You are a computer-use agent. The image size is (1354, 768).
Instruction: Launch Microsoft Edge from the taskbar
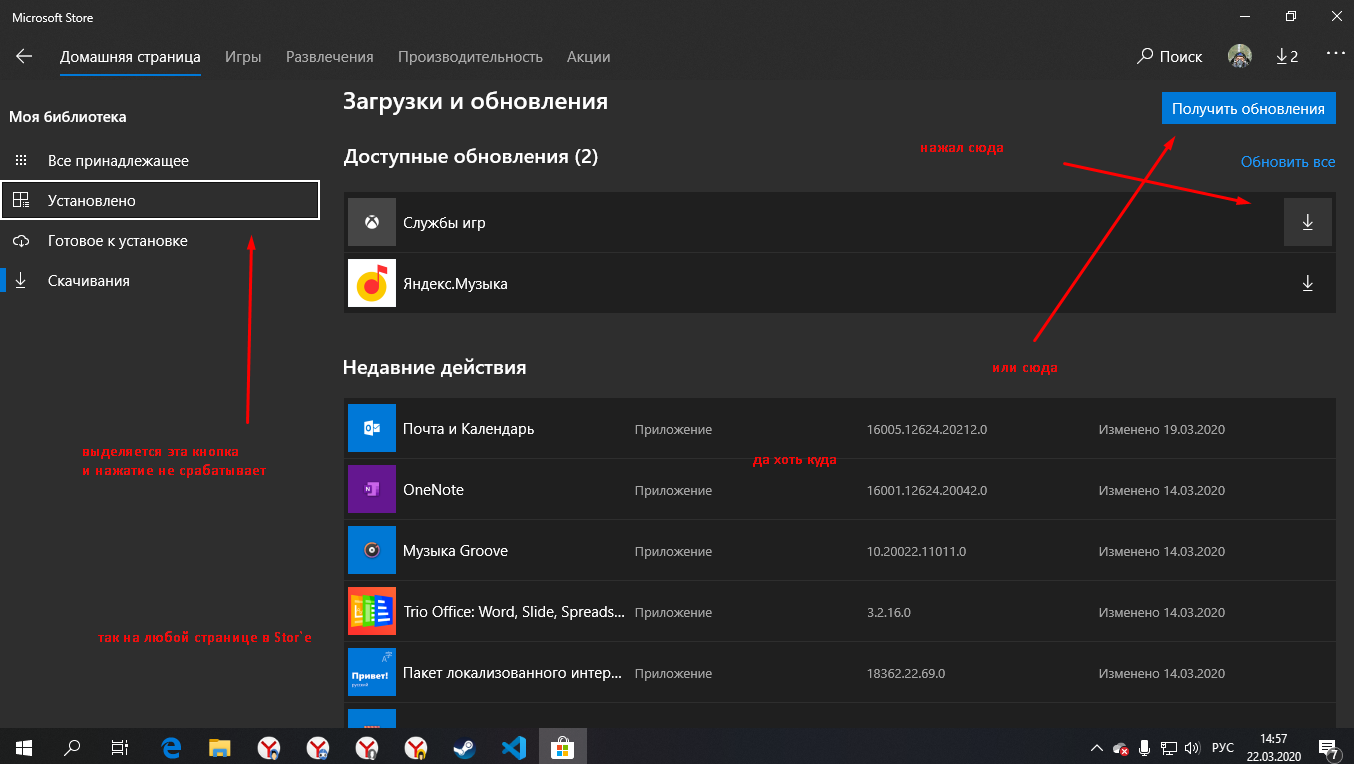click(171, 747)
